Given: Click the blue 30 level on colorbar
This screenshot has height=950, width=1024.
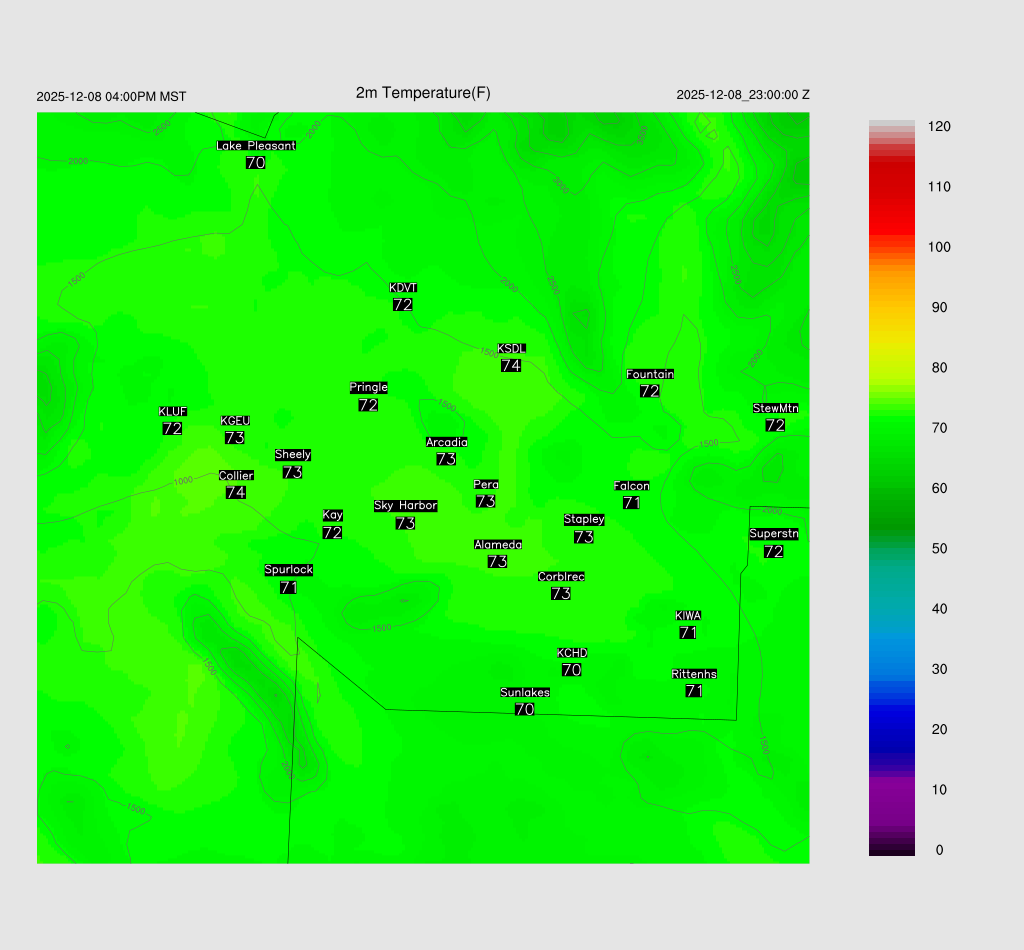Looking at the screenshot, I should (x=892, y=669).
